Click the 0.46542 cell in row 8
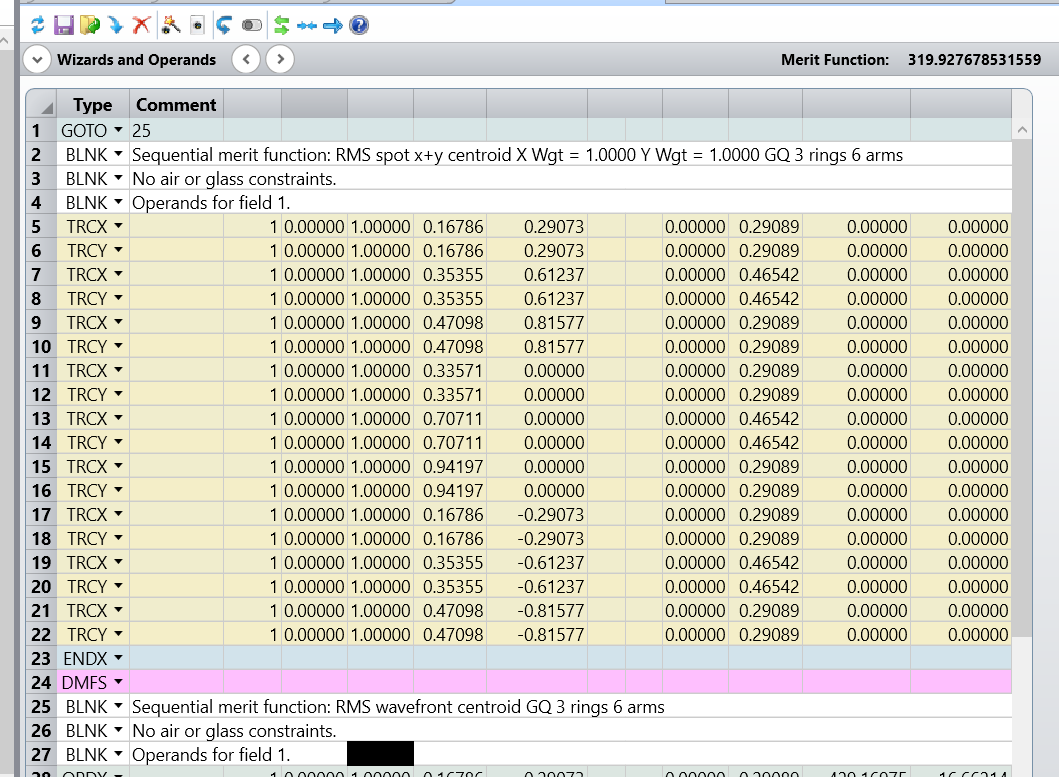1059x777 pixels. click(x=765, y=299)
